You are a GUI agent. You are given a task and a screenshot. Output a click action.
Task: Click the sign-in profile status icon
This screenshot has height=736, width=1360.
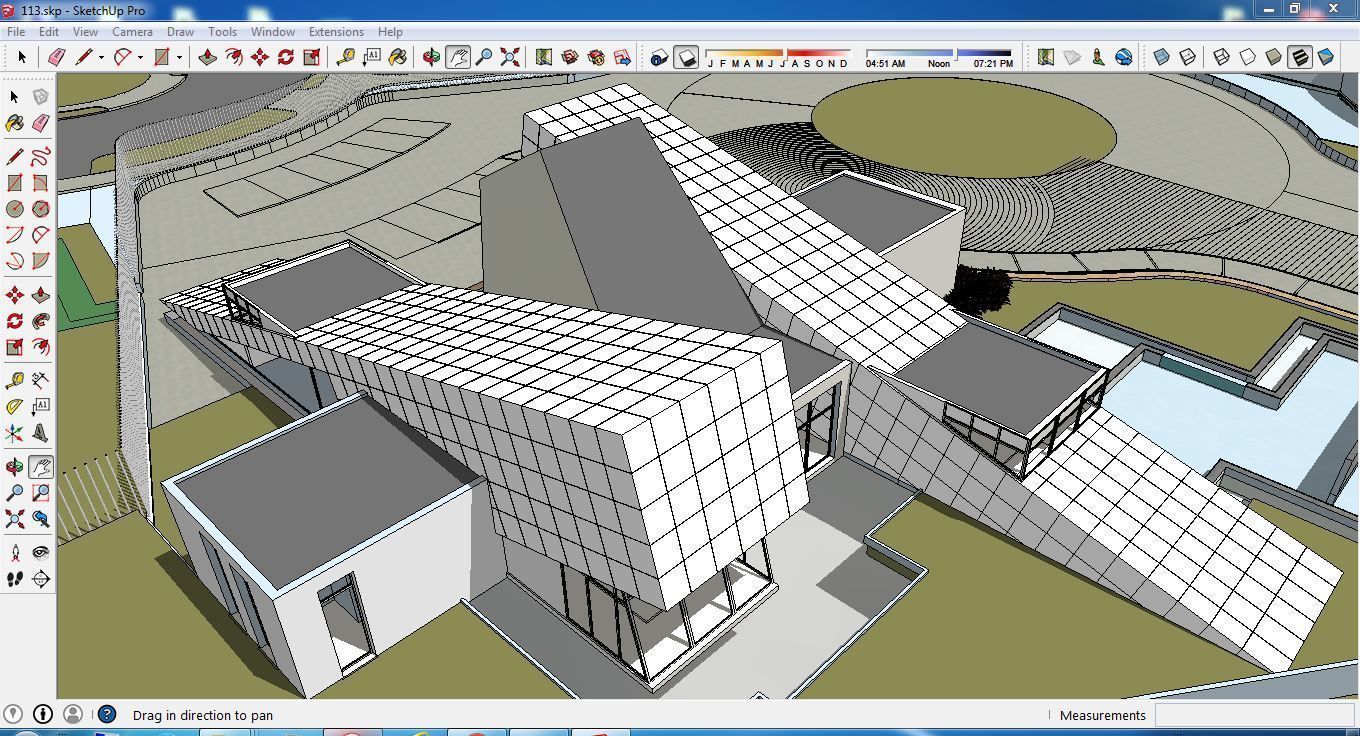click(x=73, y=714)
